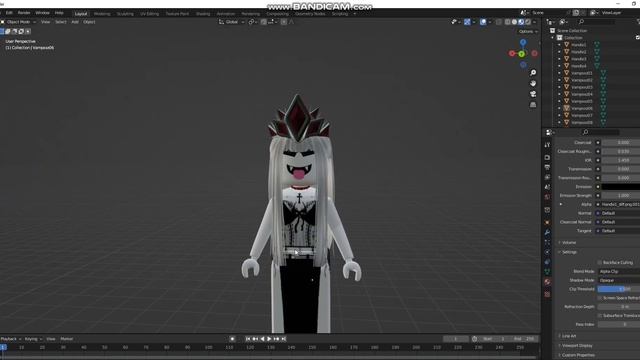Select wireframe viewport shading icon
640x360 pixels.
[507, 22]
